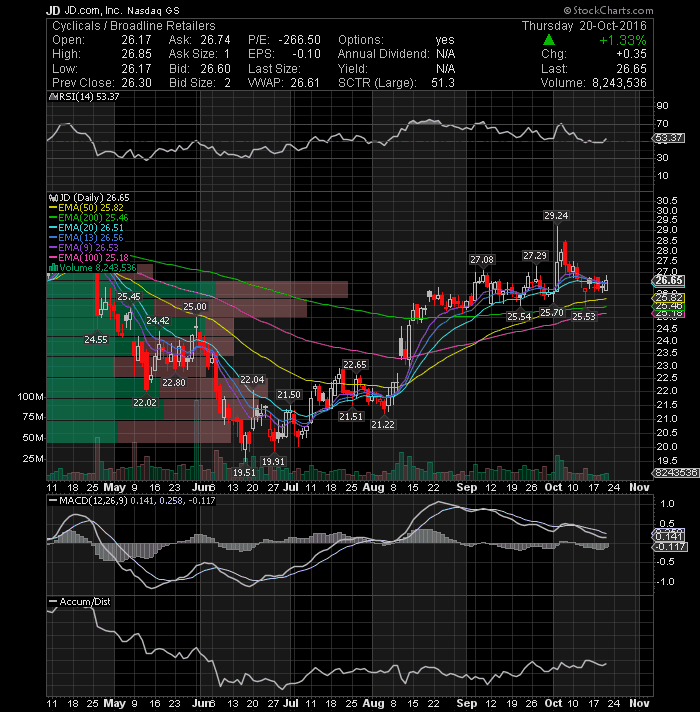Click the 27.29 high price label
Screen dimensions: 700x712
tap(535, 256)
